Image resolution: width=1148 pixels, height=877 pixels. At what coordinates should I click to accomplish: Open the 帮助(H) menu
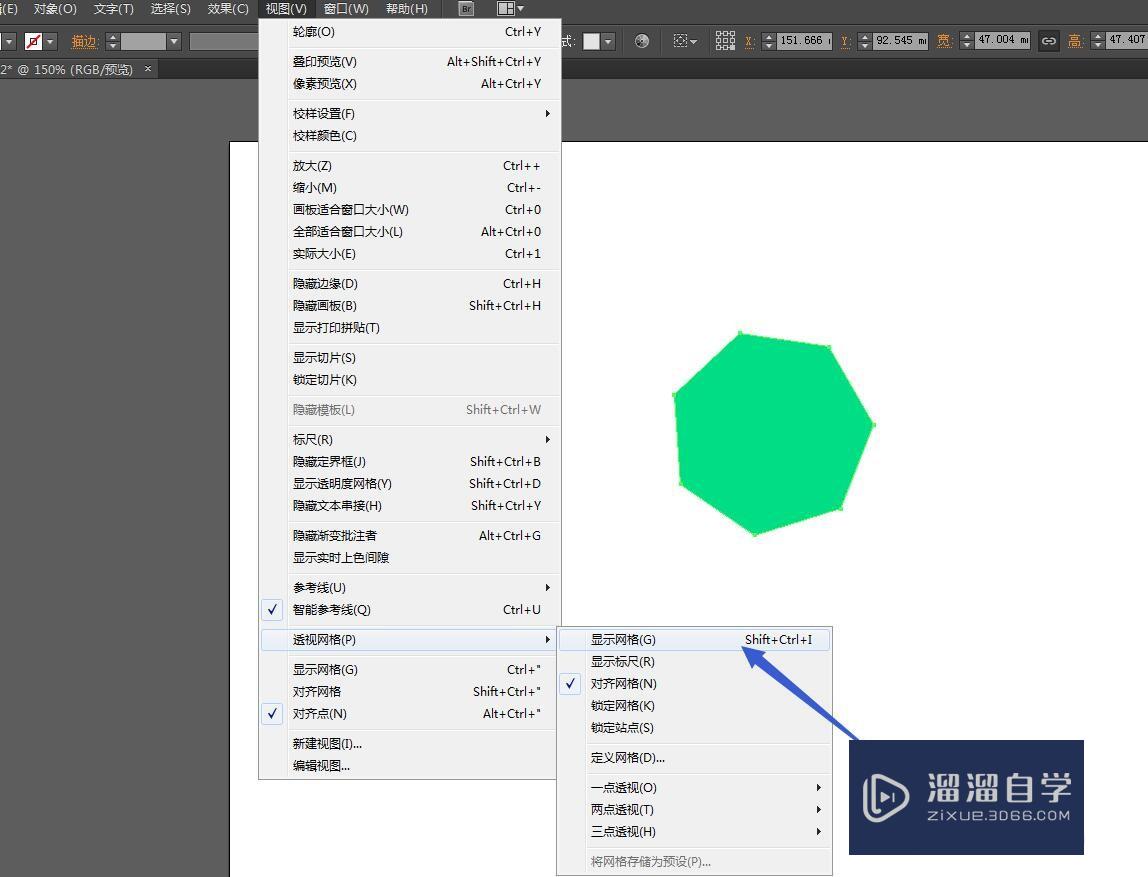407,9
